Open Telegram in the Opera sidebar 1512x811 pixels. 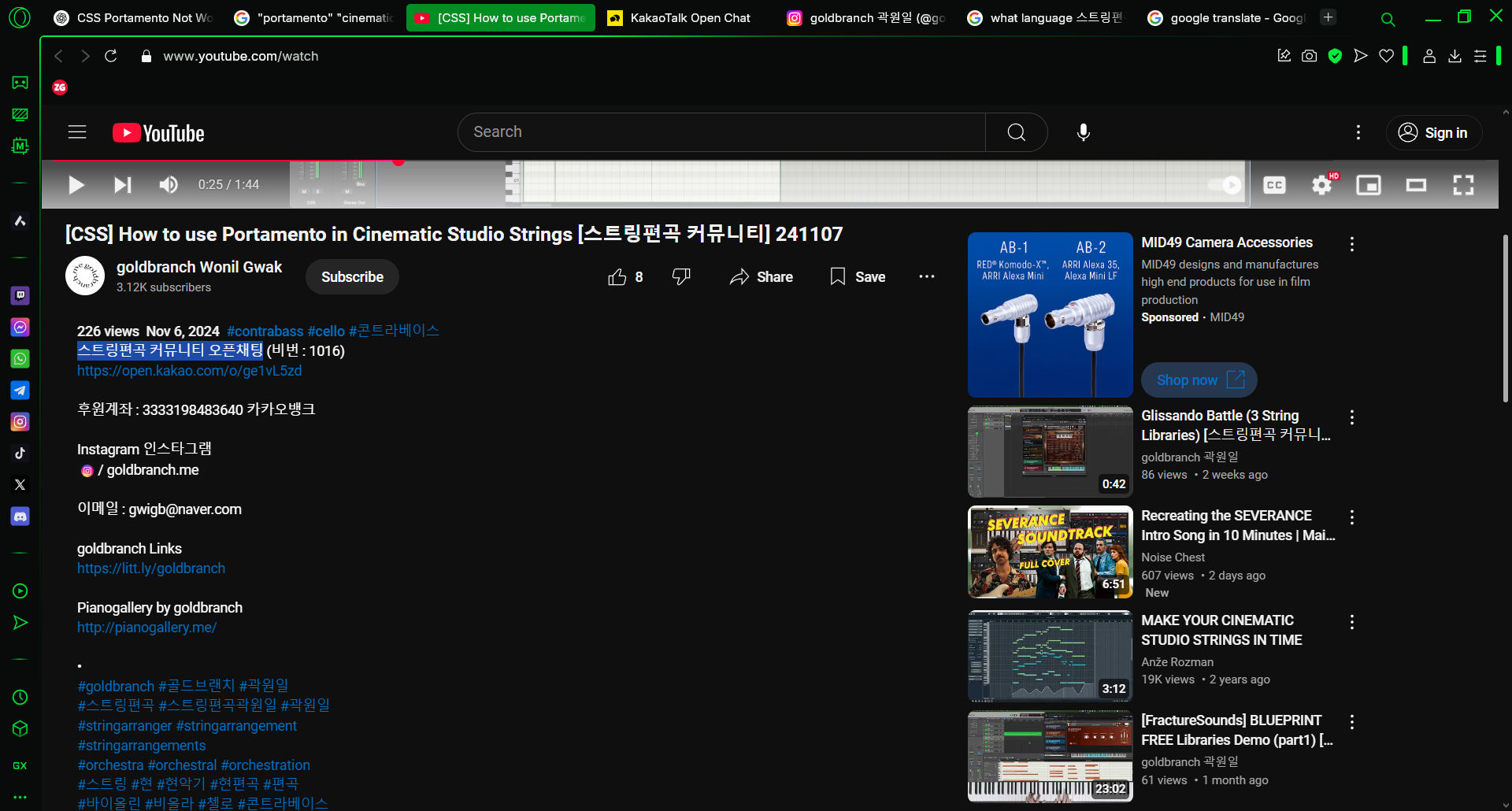(20, 390)
